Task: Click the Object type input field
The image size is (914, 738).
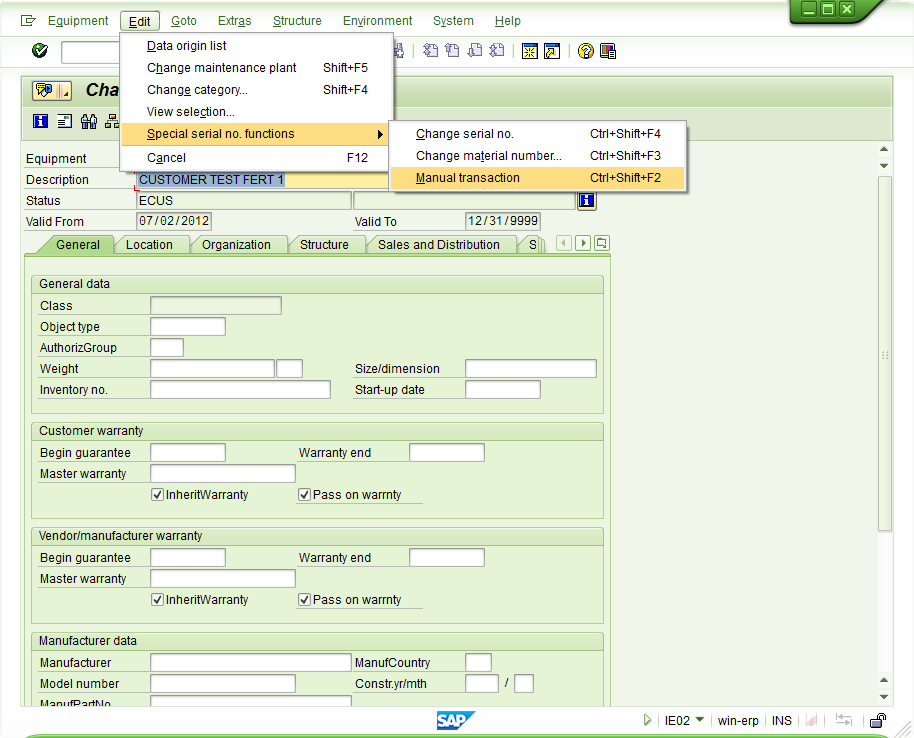Action: pos(188,327)
